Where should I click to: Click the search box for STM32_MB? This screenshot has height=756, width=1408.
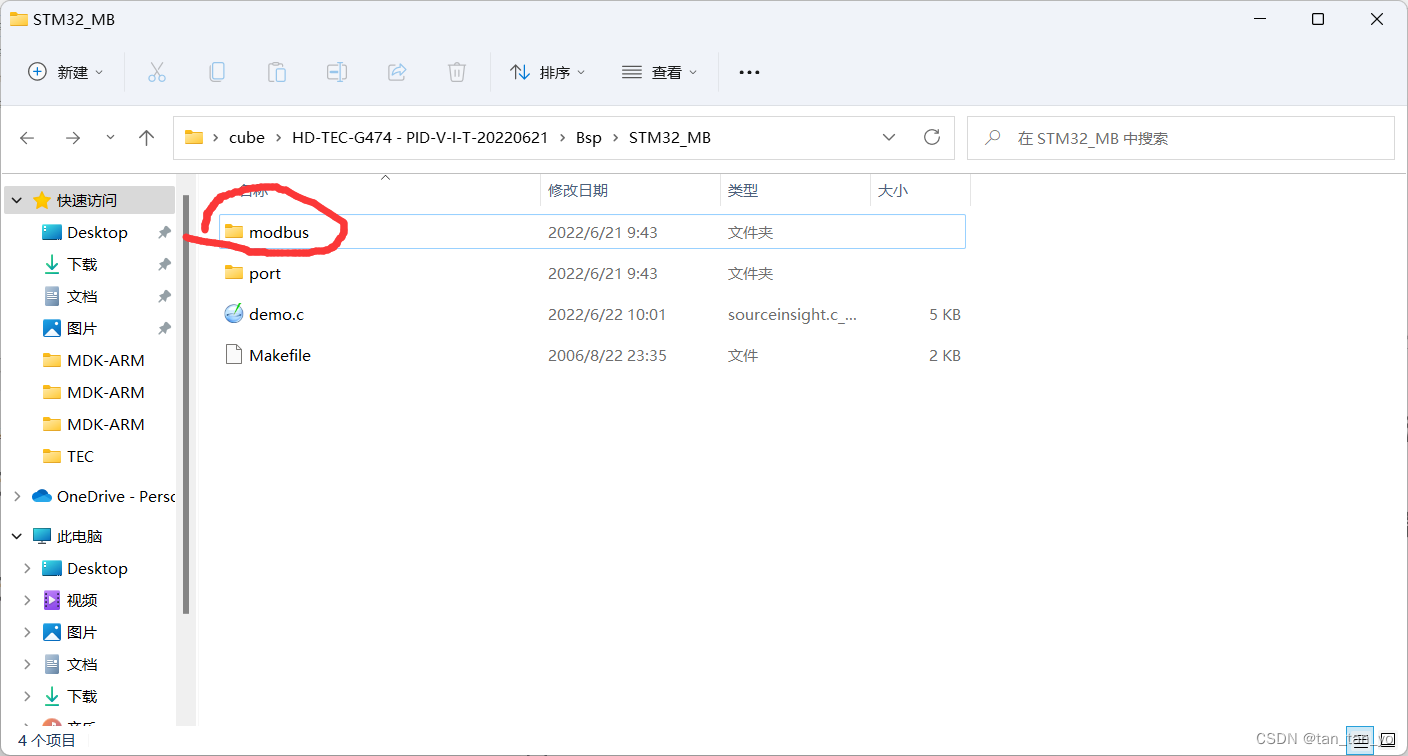click(x=1181, y=138)
